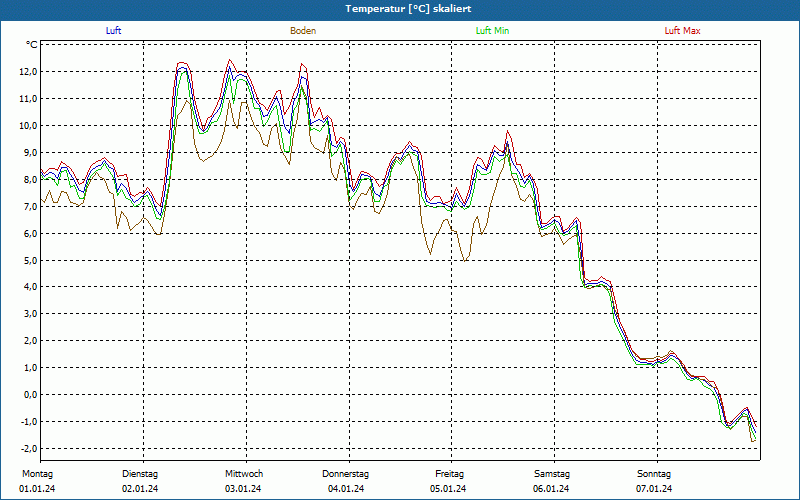The height and width of the screenshot is (500, 800).
Task: Click the 2,0 y-axis value
Action: 31,341
